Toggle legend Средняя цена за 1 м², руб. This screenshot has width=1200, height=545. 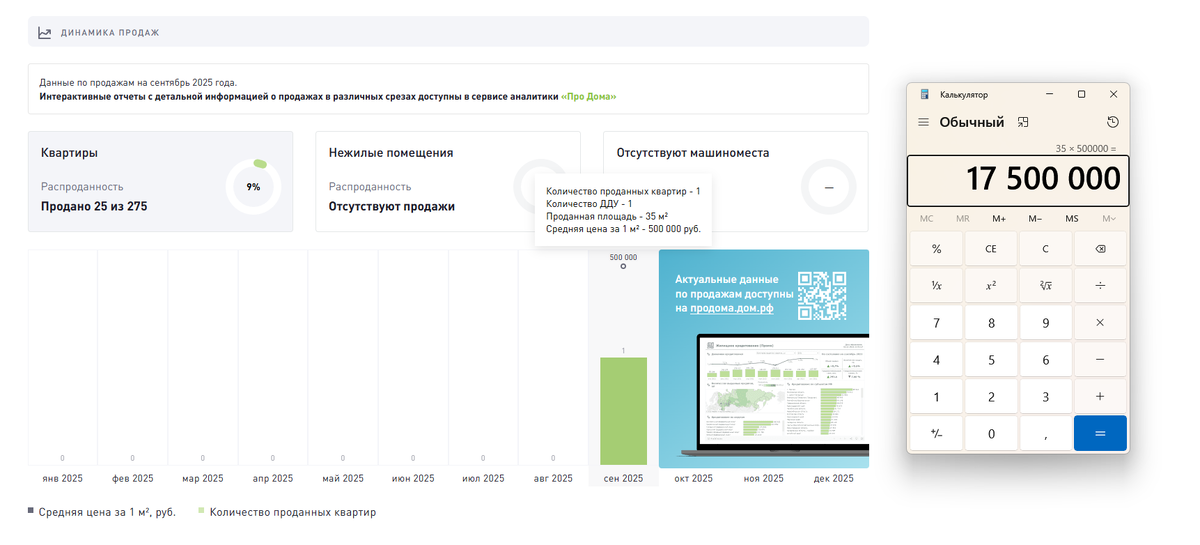click(x=102, y=512)
